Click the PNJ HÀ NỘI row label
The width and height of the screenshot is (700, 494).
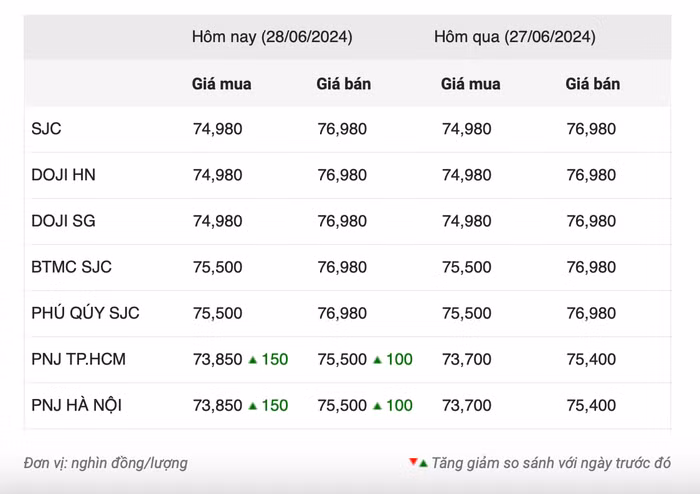tap(77, 405)
